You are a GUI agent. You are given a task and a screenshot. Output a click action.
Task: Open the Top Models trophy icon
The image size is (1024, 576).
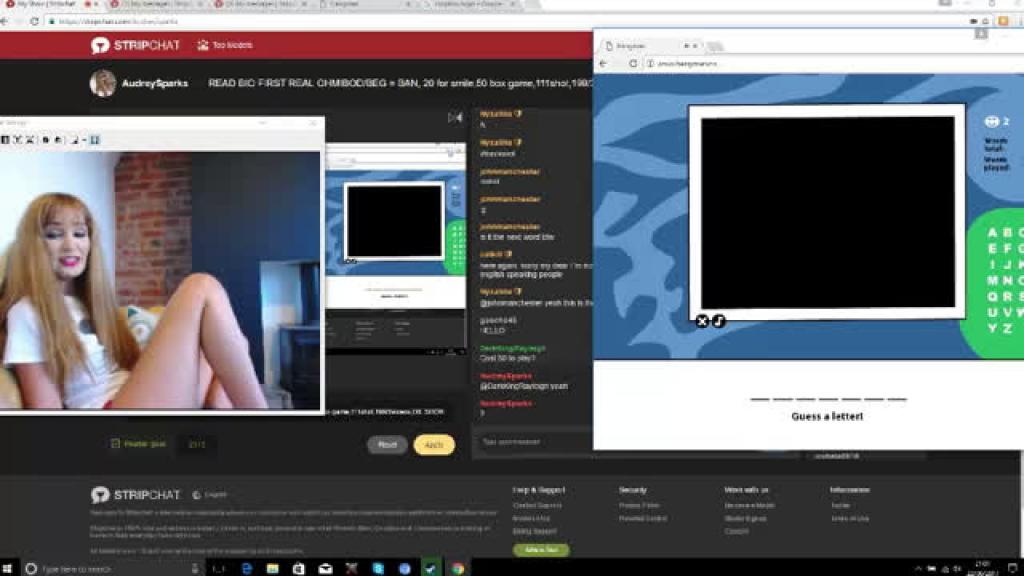click(203, 45)
